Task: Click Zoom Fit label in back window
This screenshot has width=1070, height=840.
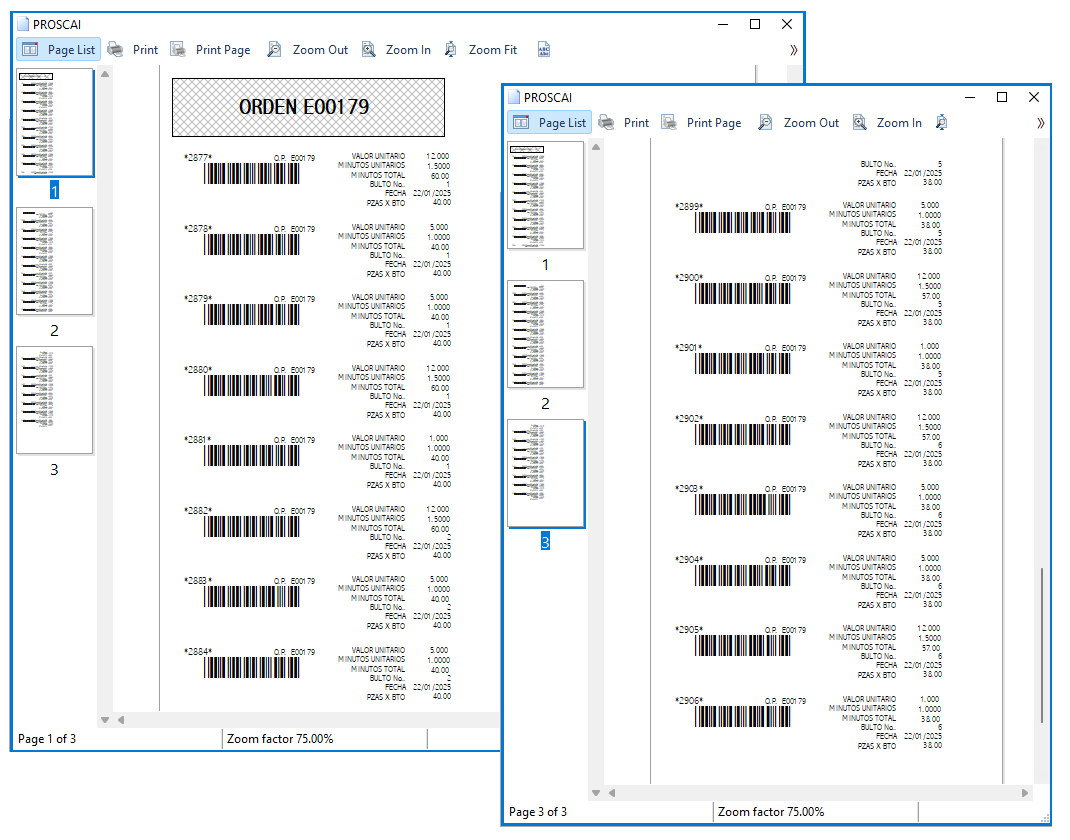Action: (x=493, y=50)
